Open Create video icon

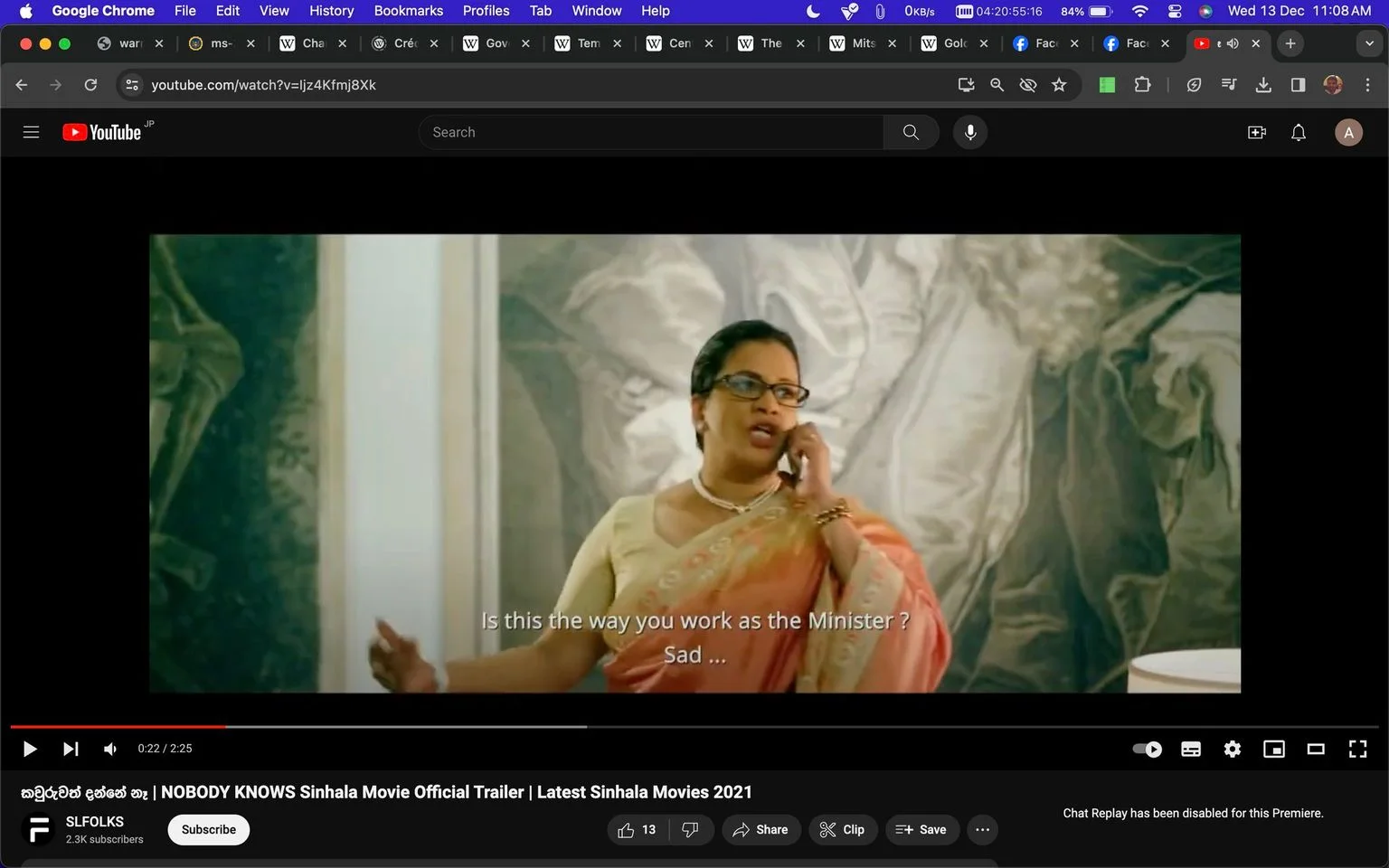click(1257, 132)
